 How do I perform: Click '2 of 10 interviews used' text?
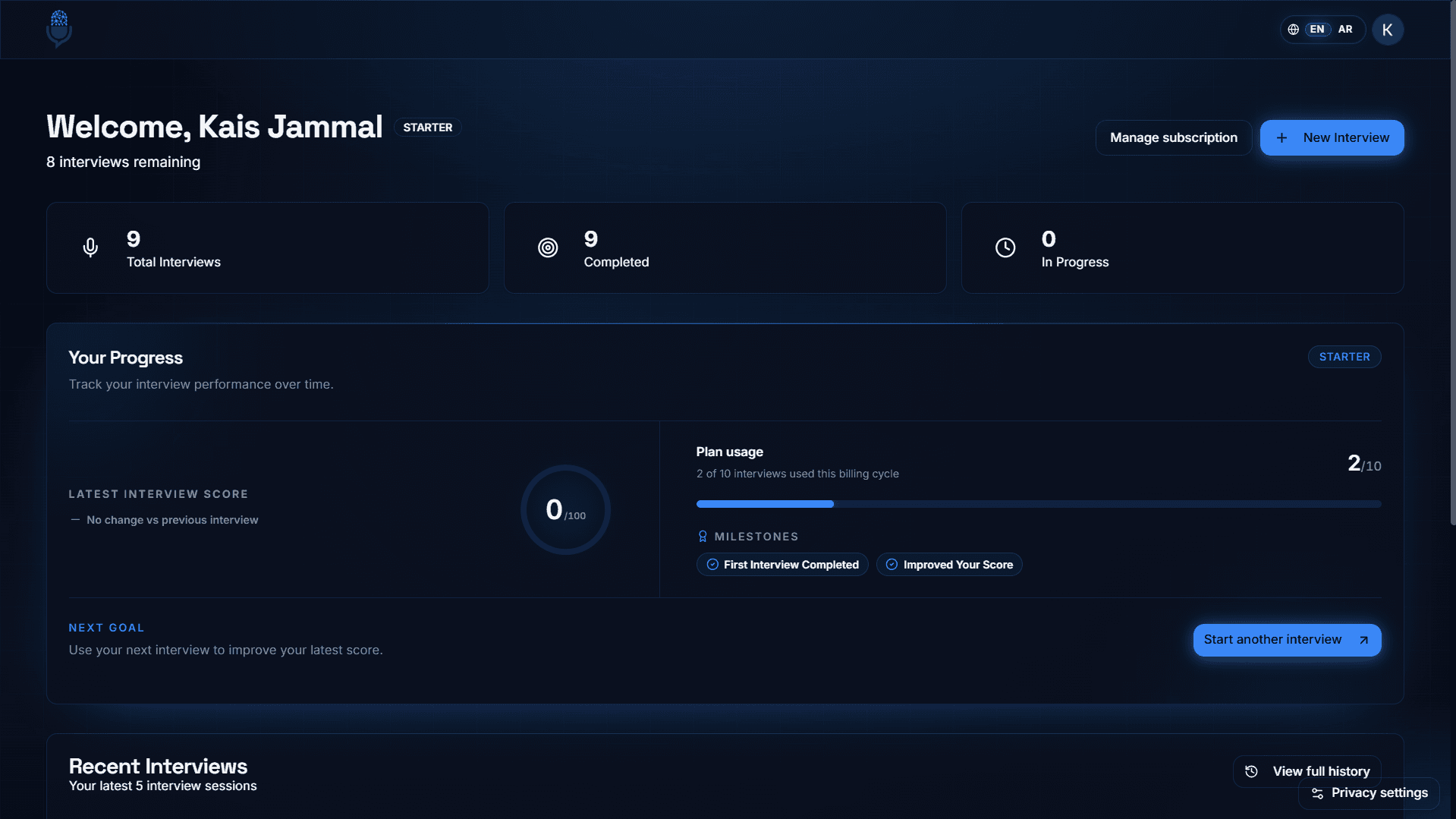pos(797,474)
